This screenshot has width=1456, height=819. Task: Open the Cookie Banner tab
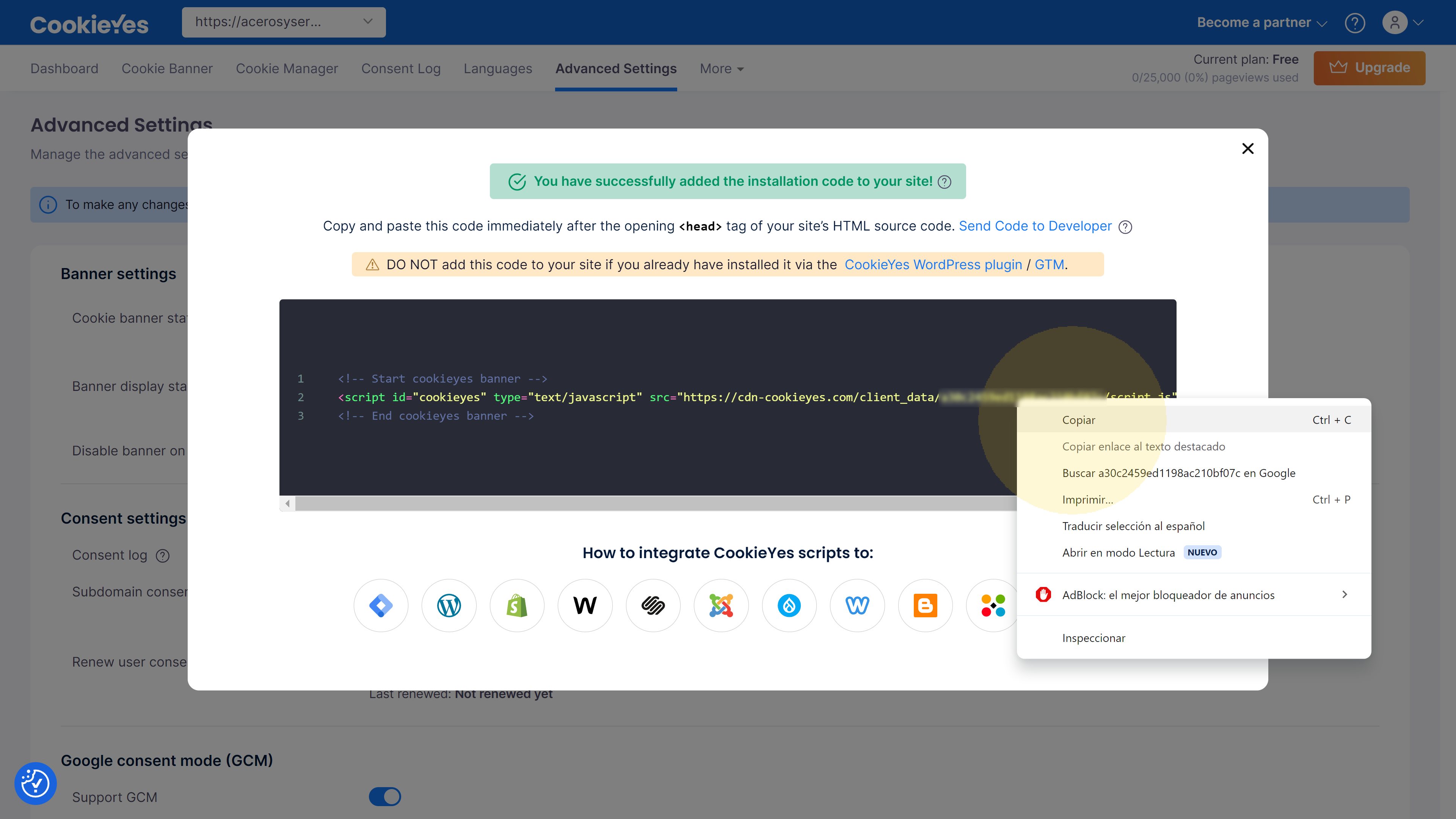point(167,68)
